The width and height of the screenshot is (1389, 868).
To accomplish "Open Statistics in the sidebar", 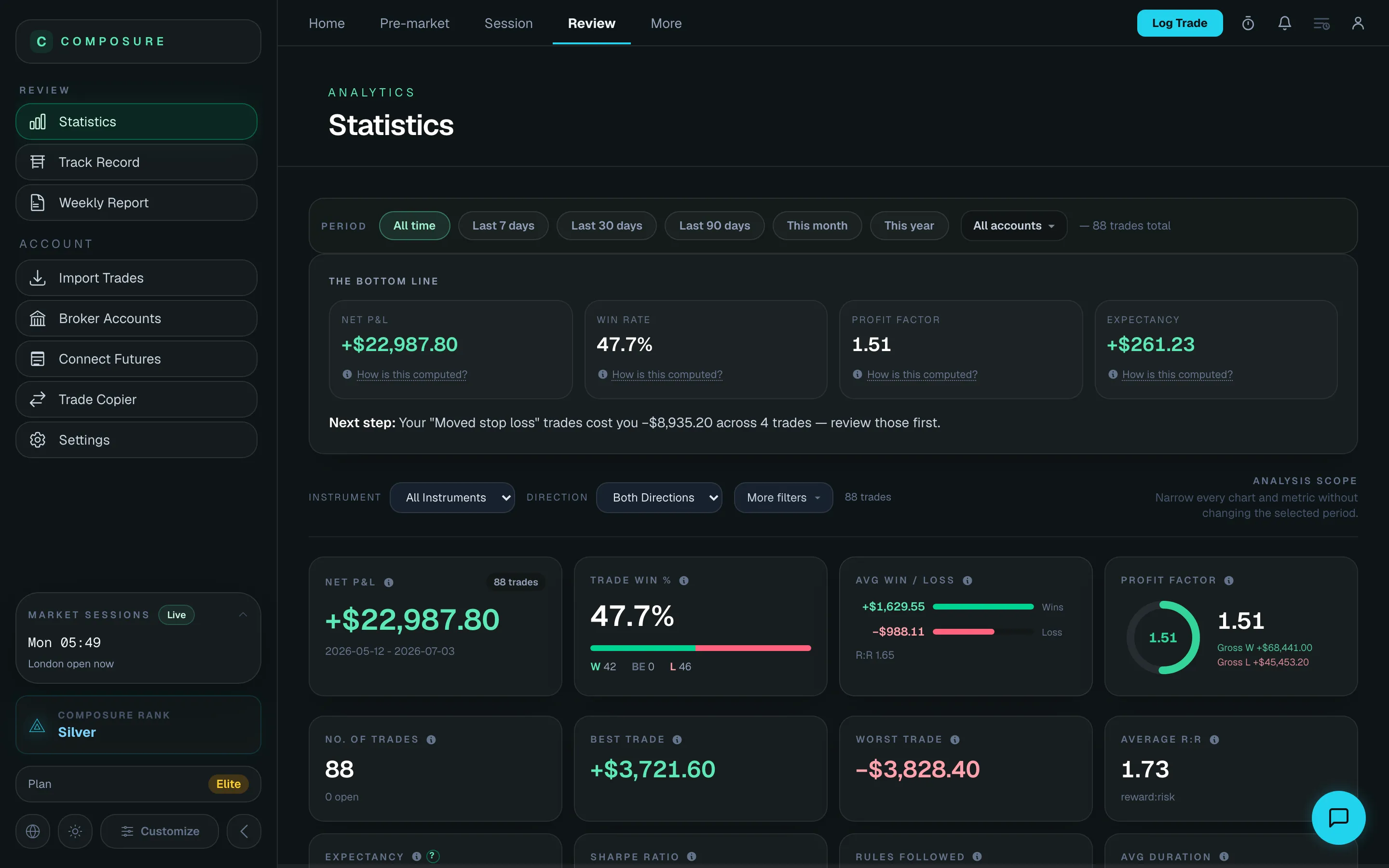I will [136, 122].
